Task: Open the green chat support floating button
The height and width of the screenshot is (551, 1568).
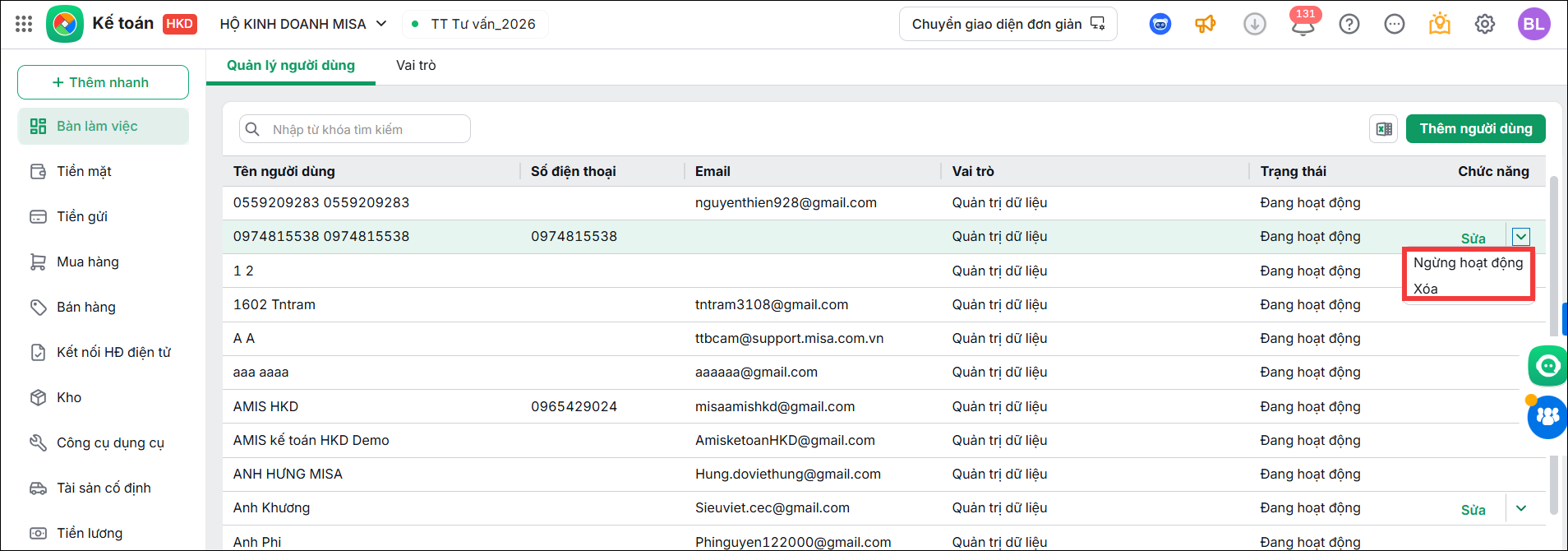Action: [x=1547, y=366]
